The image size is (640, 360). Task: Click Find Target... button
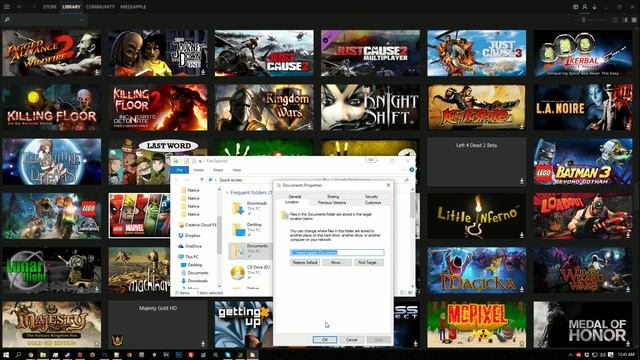pos(369,262)
